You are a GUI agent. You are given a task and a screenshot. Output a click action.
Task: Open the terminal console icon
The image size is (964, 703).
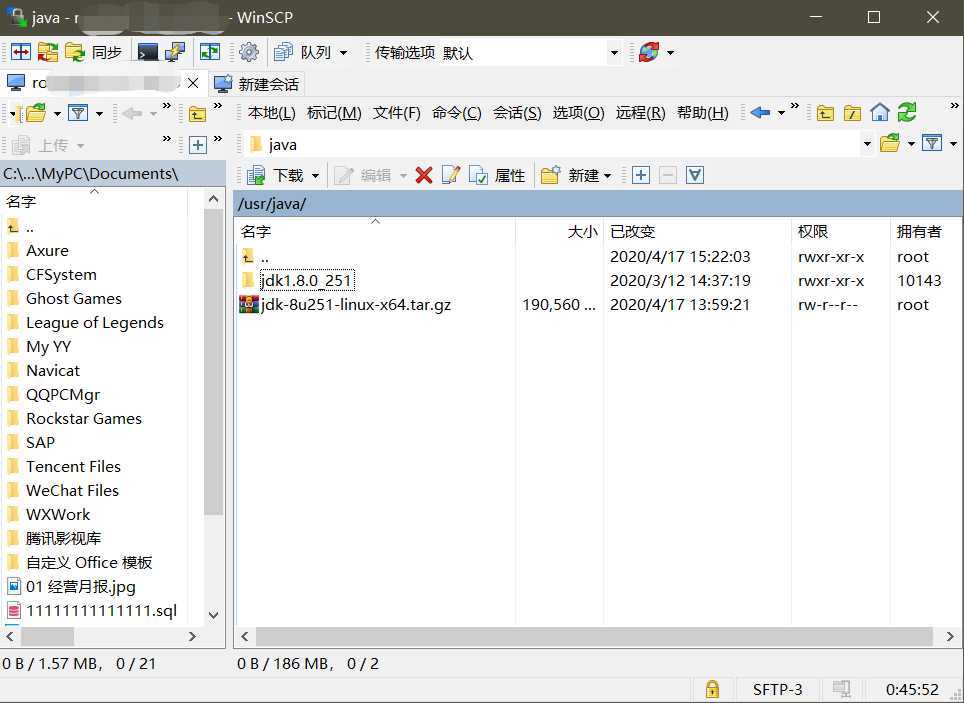[x=148, y=52]
